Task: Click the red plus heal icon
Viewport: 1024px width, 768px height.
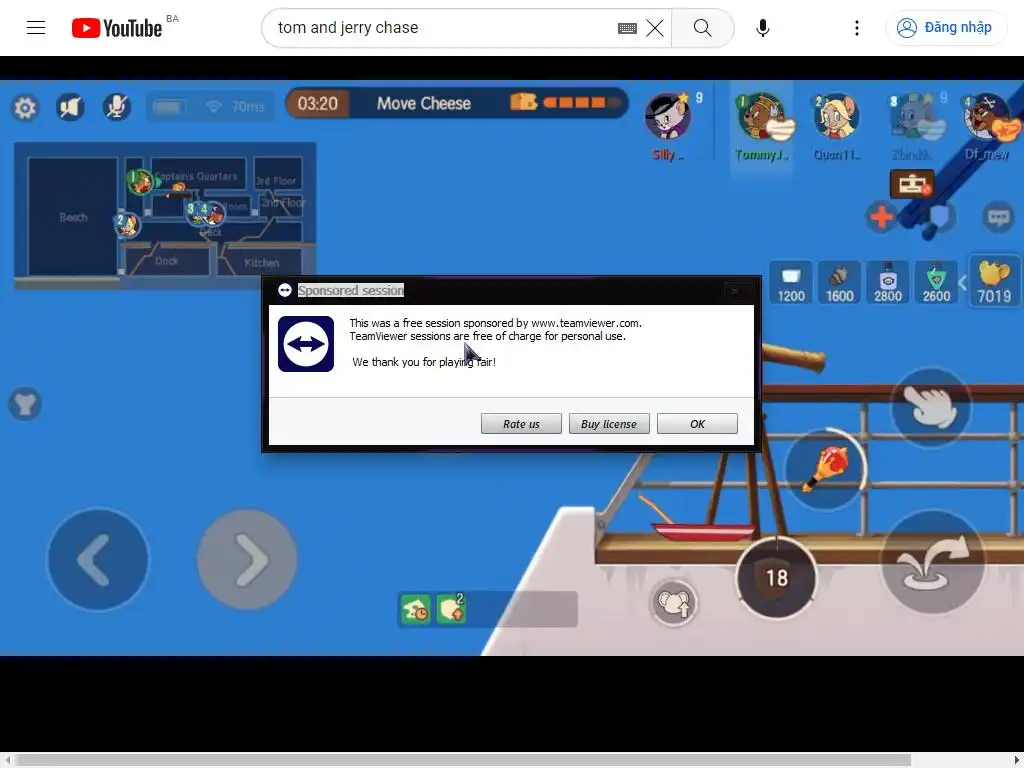Action: tap(881, 216)
